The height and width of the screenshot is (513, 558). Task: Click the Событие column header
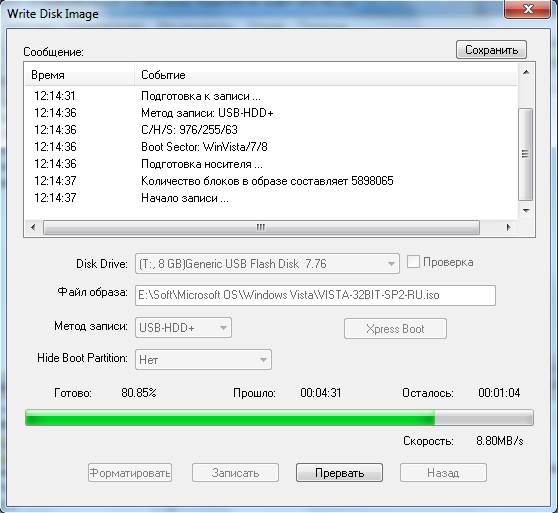pyautogui.click(x=326, y=75)
